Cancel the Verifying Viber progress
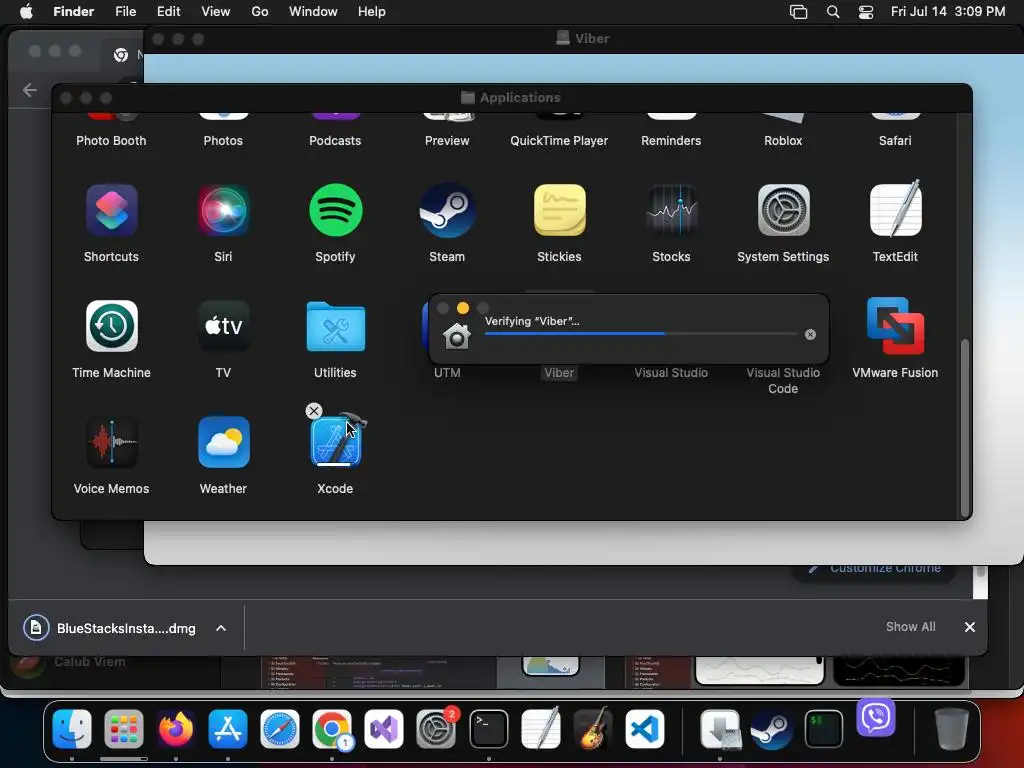 pos(810,334)
